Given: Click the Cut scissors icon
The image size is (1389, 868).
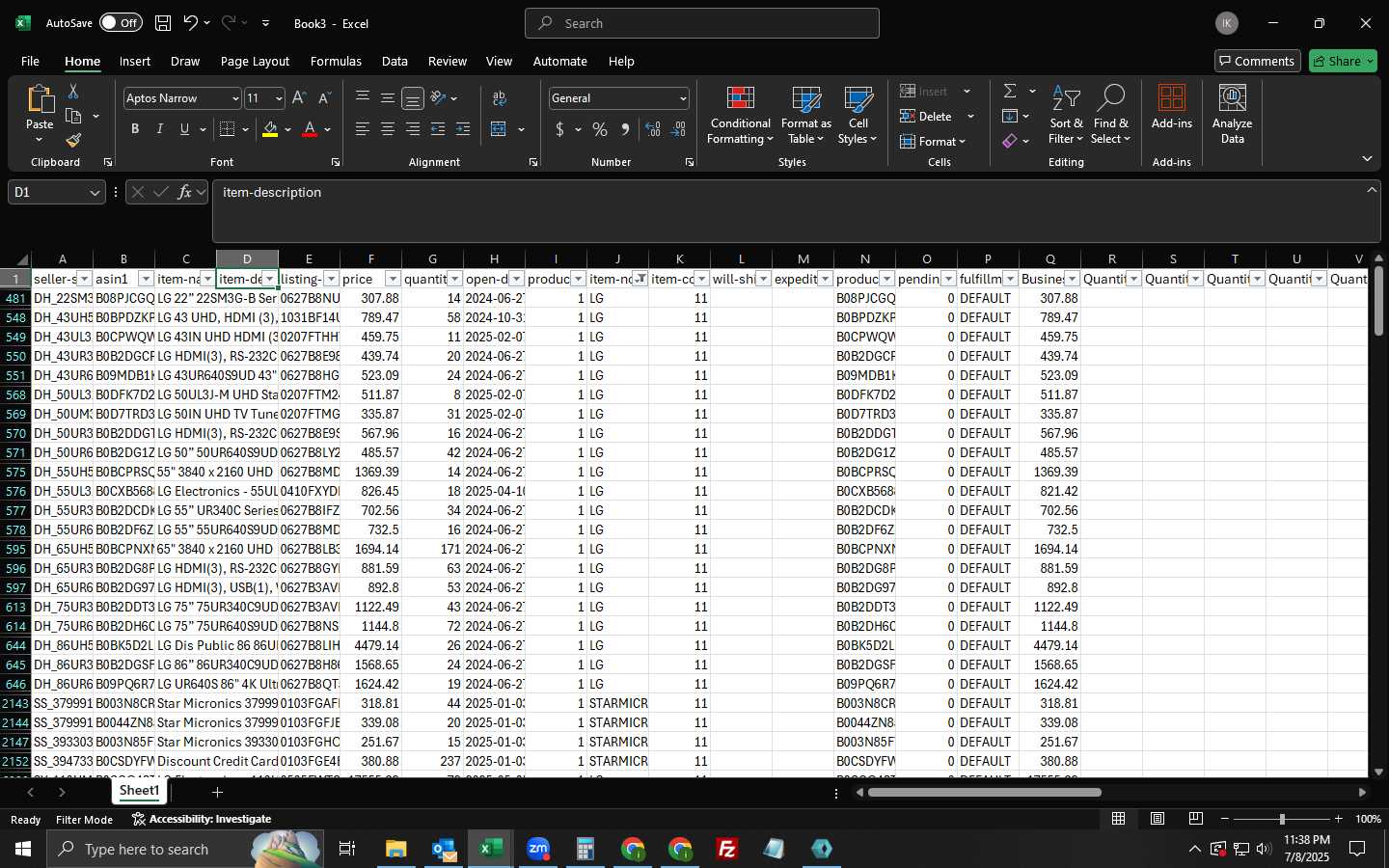Looking at the screenshot, I should coord(73,91).
